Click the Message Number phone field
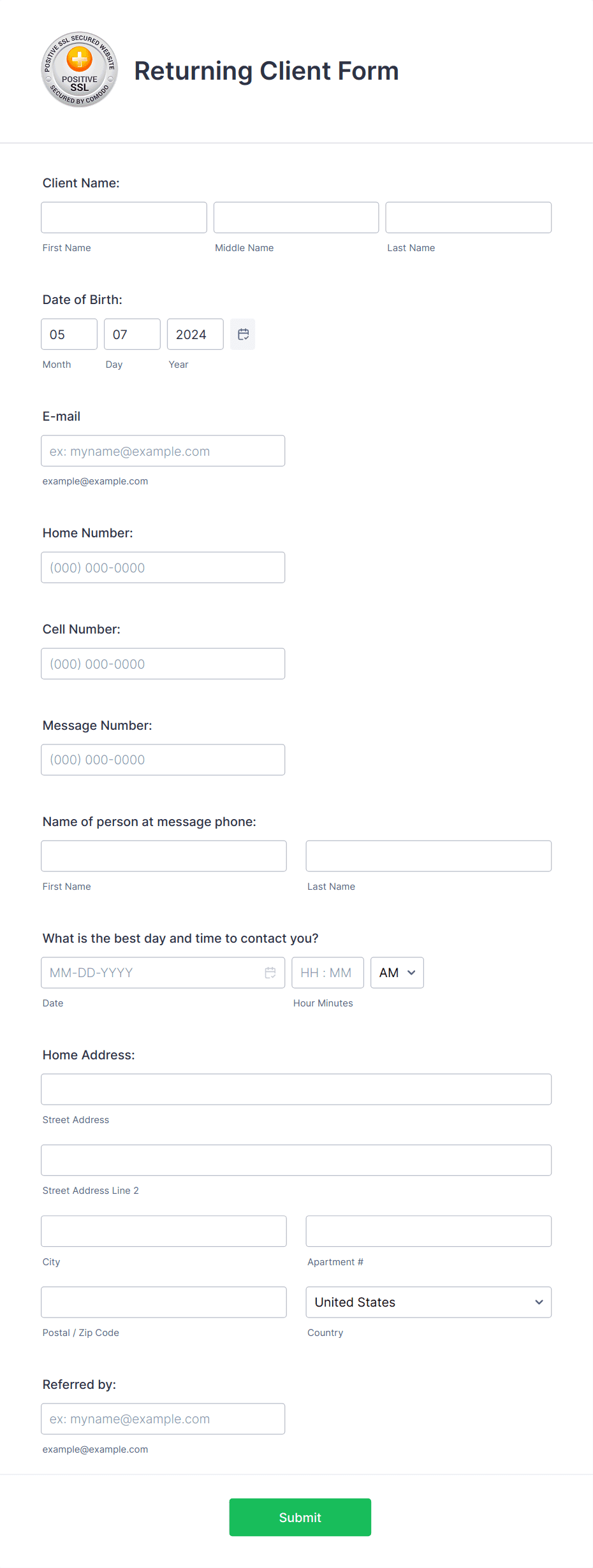This screenshot has height=1568, width=593. [163, 759]
